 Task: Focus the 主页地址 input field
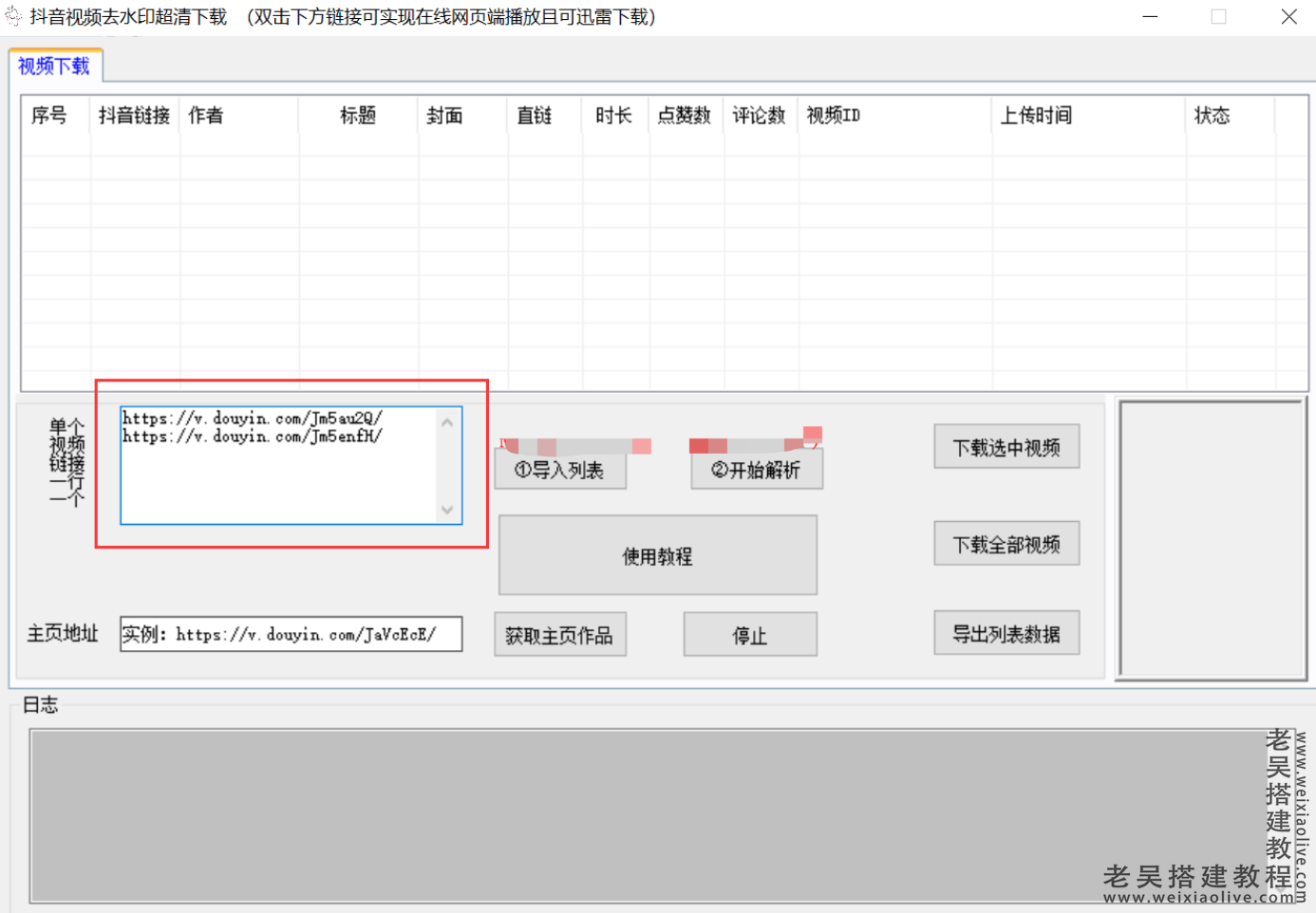coord(291,634)
